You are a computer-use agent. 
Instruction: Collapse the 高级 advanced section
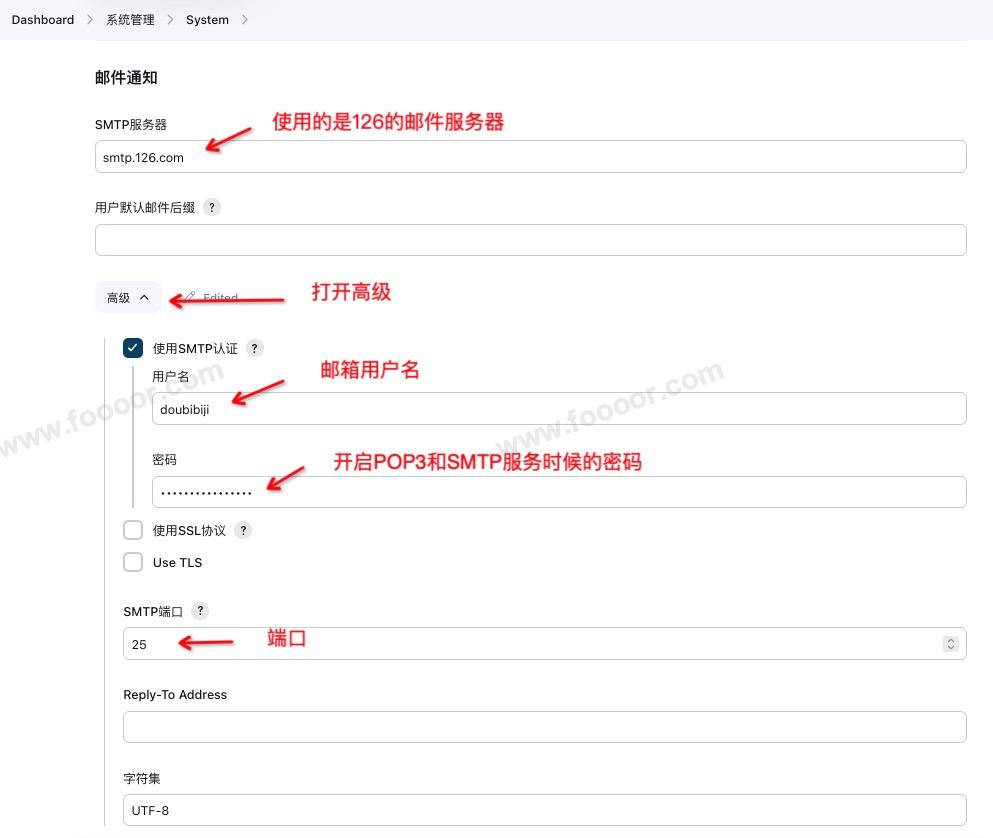click(x=128, y=298)
